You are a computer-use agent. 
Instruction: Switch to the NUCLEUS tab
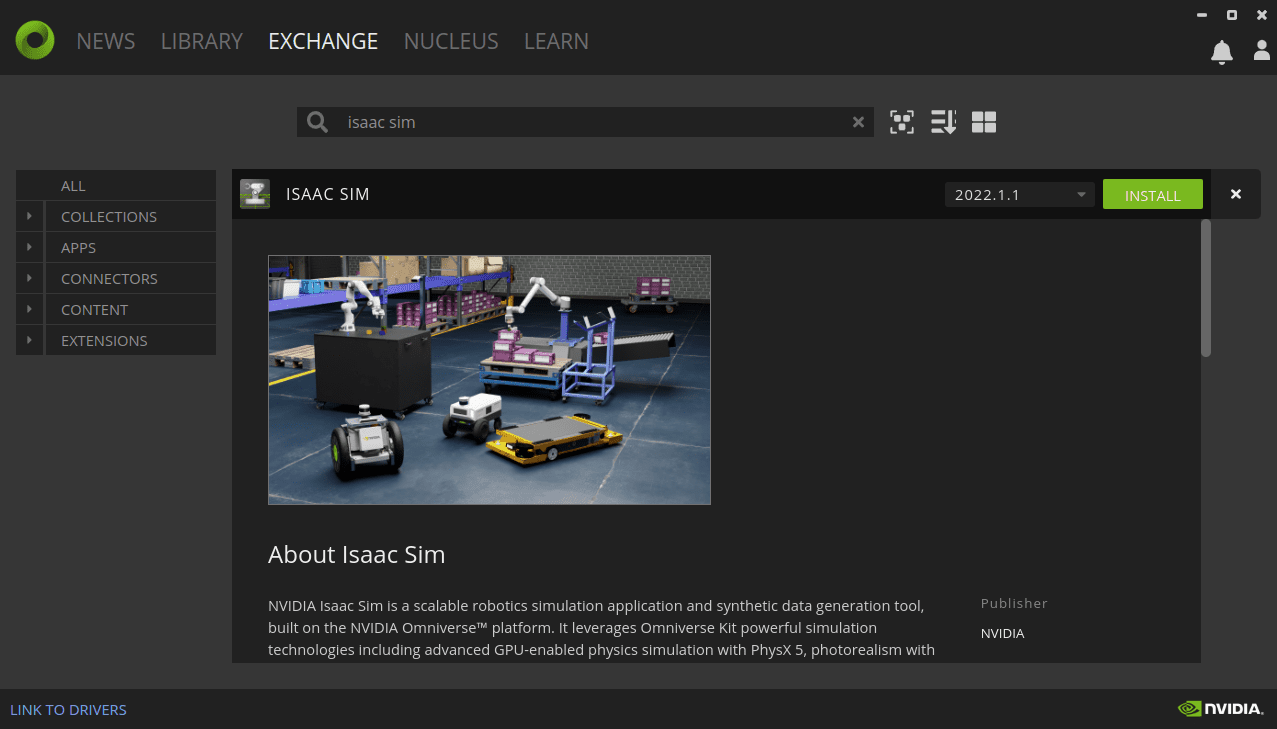tap(451, 41)
